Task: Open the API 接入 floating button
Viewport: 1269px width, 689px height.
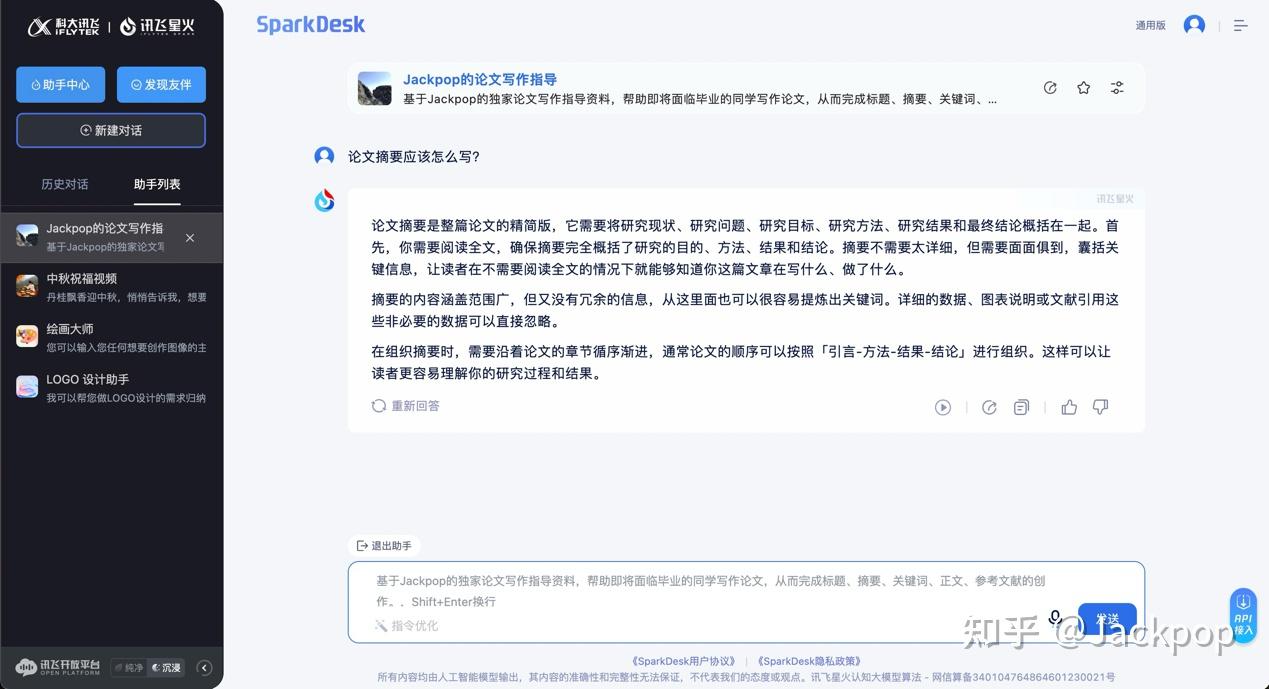Action: [x=1243, y=614]
